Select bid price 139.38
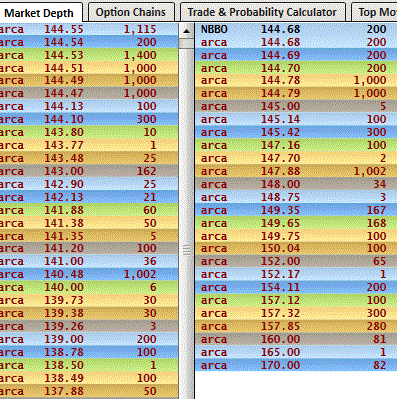The height and width of the screenshot is (399, 397). pos(64,313)
